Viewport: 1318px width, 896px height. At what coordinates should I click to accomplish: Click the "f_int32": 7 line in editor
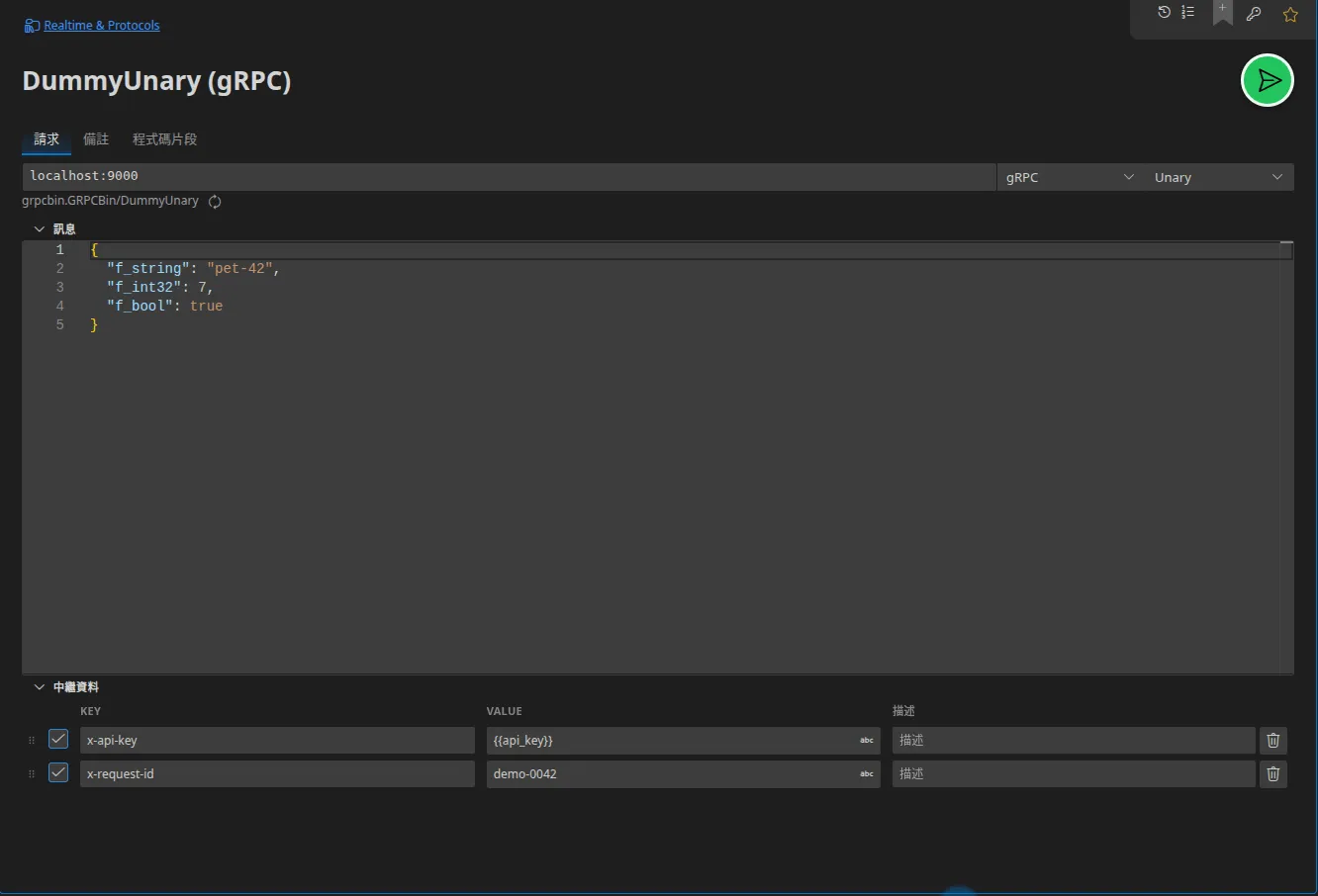pos(160,288)
